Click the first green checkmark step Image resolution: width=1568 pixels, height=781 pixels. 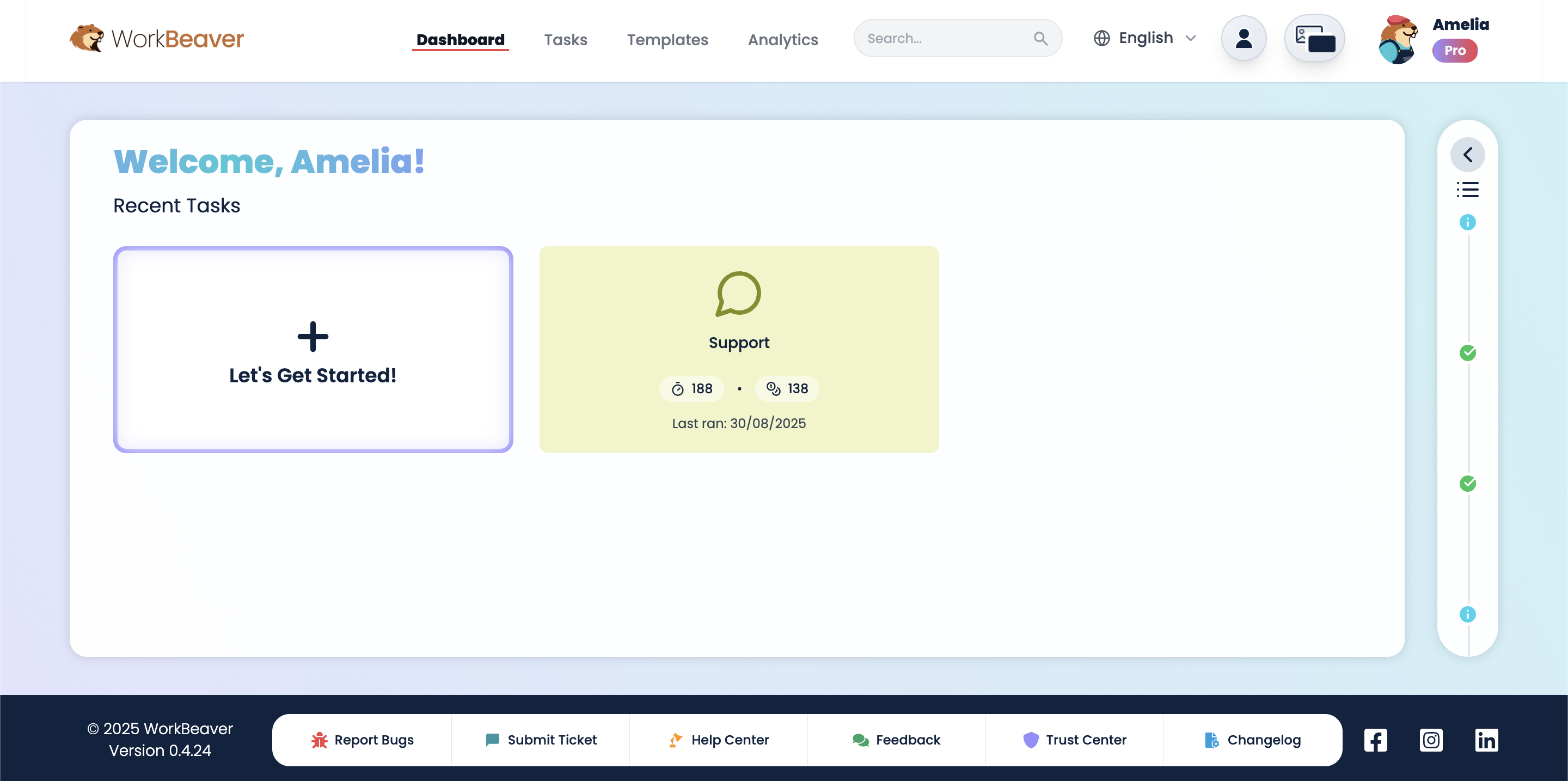click(1468, 353)
